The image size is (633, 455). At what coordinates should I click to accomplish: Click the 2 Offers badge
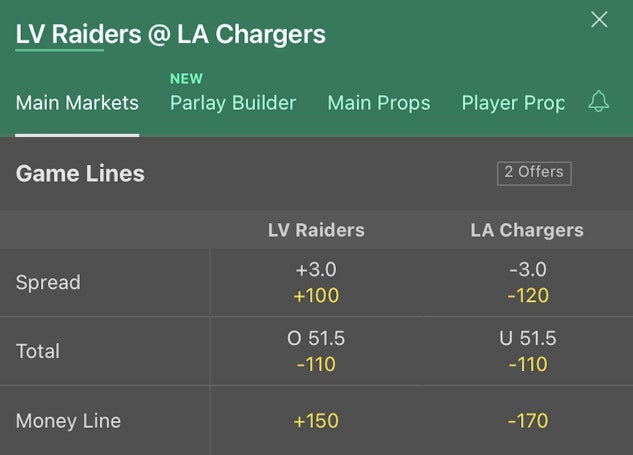[534, 172]
